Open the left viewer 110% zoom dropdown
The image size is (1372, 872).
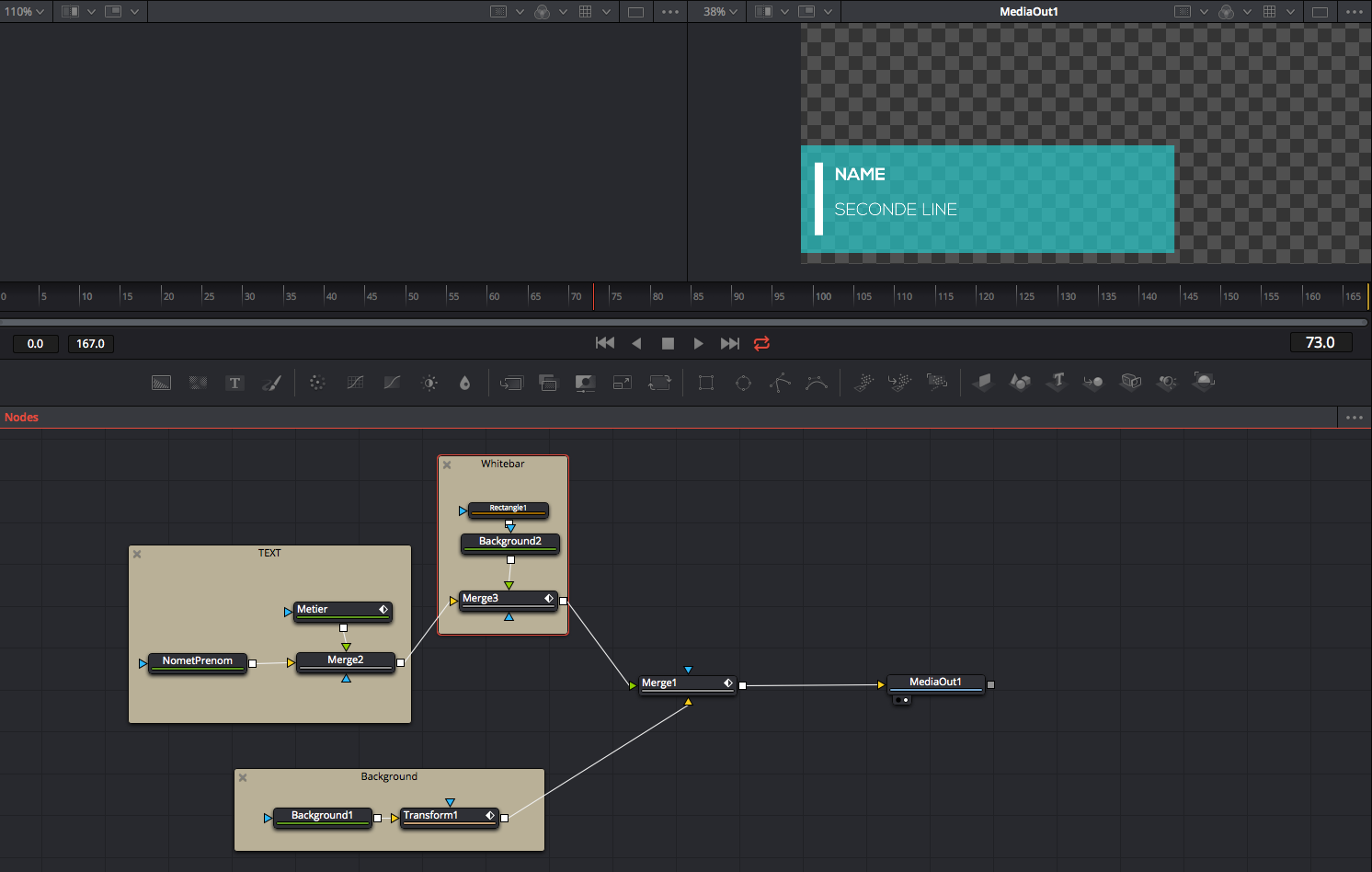(24, 12)
